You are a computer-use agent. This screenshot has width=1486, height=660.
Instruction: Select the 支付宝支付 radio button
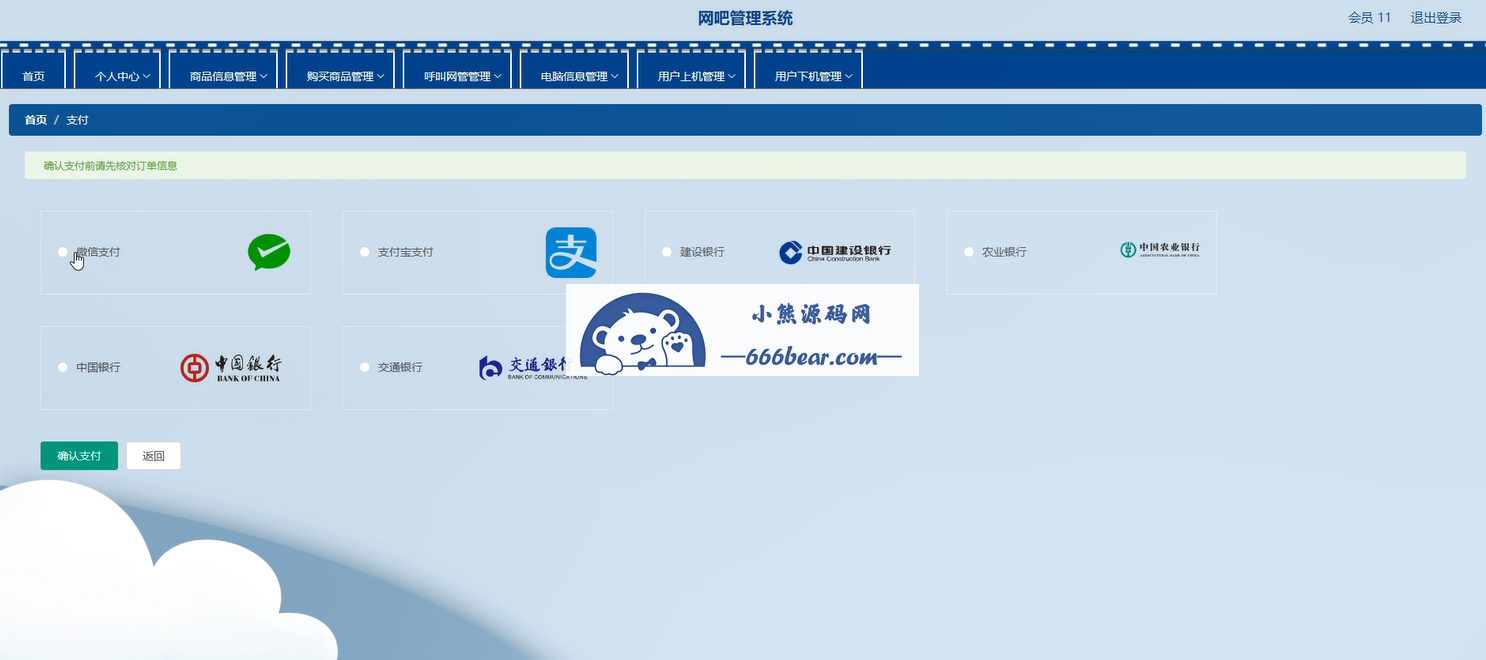(x=365, y=252)
